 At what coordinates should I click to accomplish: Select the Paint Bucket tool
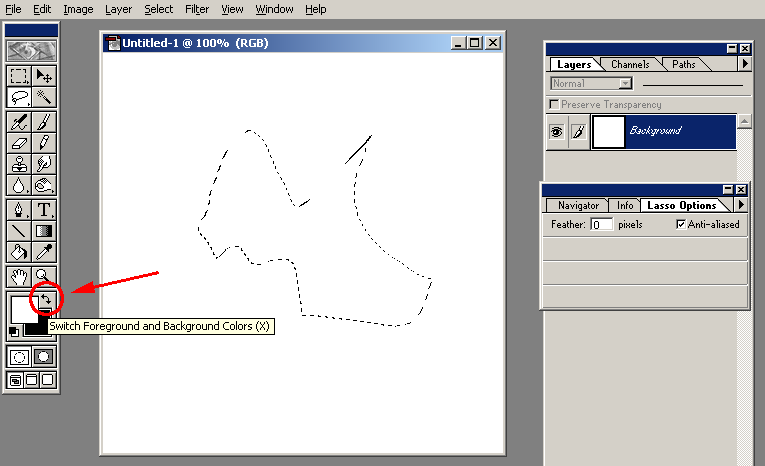19,252
